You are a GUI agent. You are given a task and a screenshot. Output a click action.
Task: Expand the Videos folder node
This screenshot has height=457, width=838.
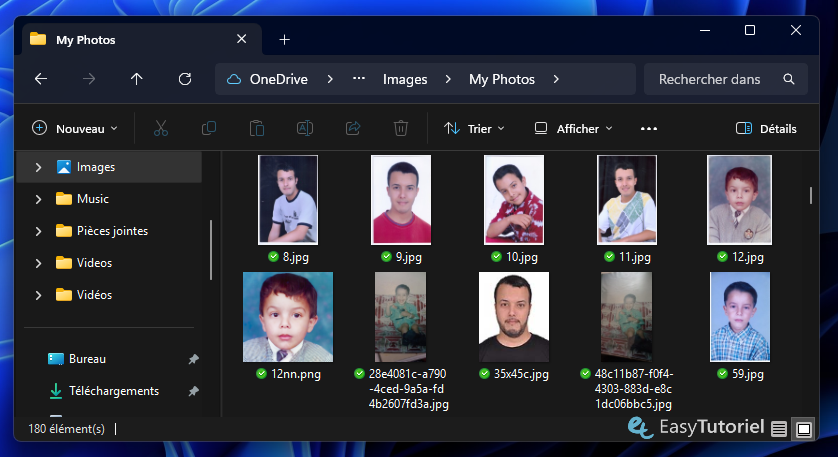click(x=38, y=264)
